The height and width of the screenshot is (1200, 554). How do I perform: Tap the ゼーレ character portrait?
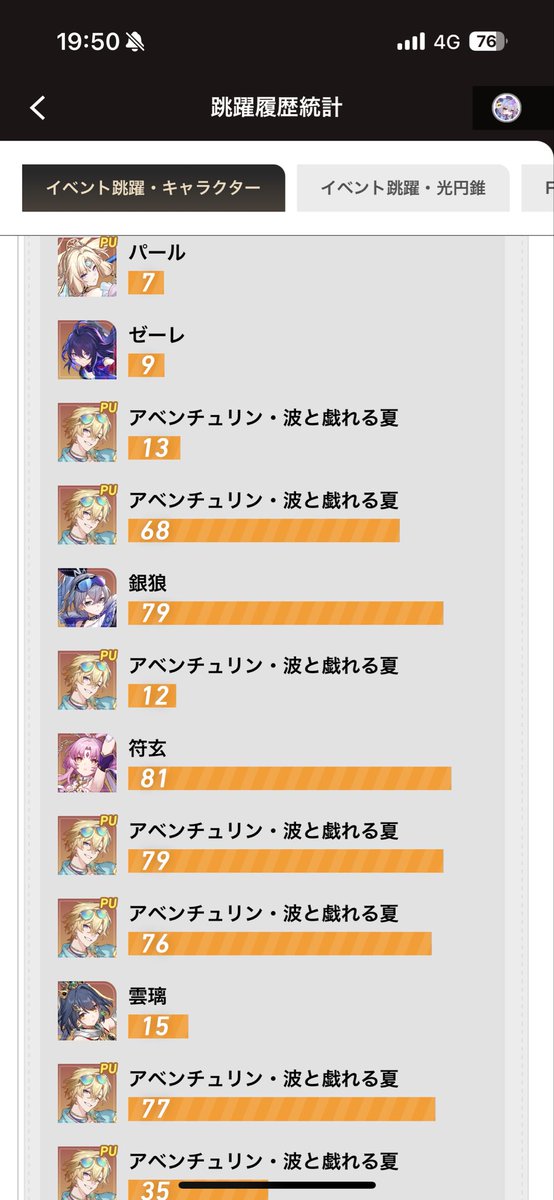pos(87,350)
